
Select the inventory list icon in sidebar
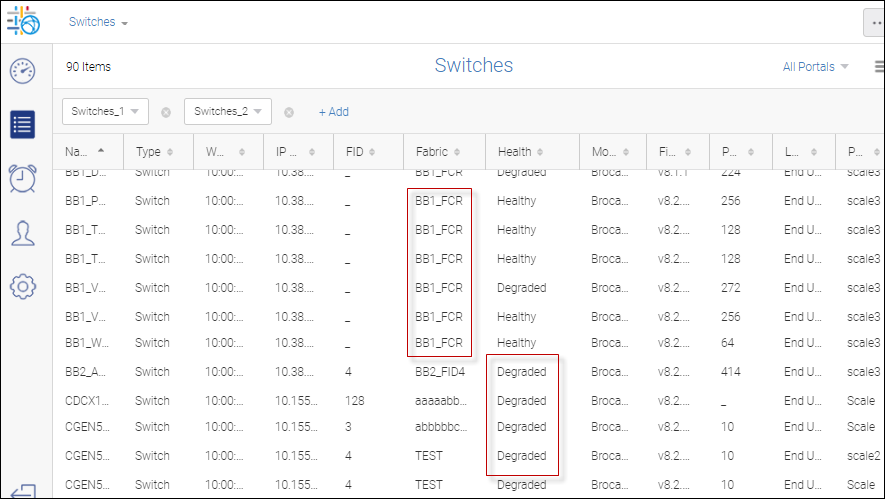pos(23,124)
